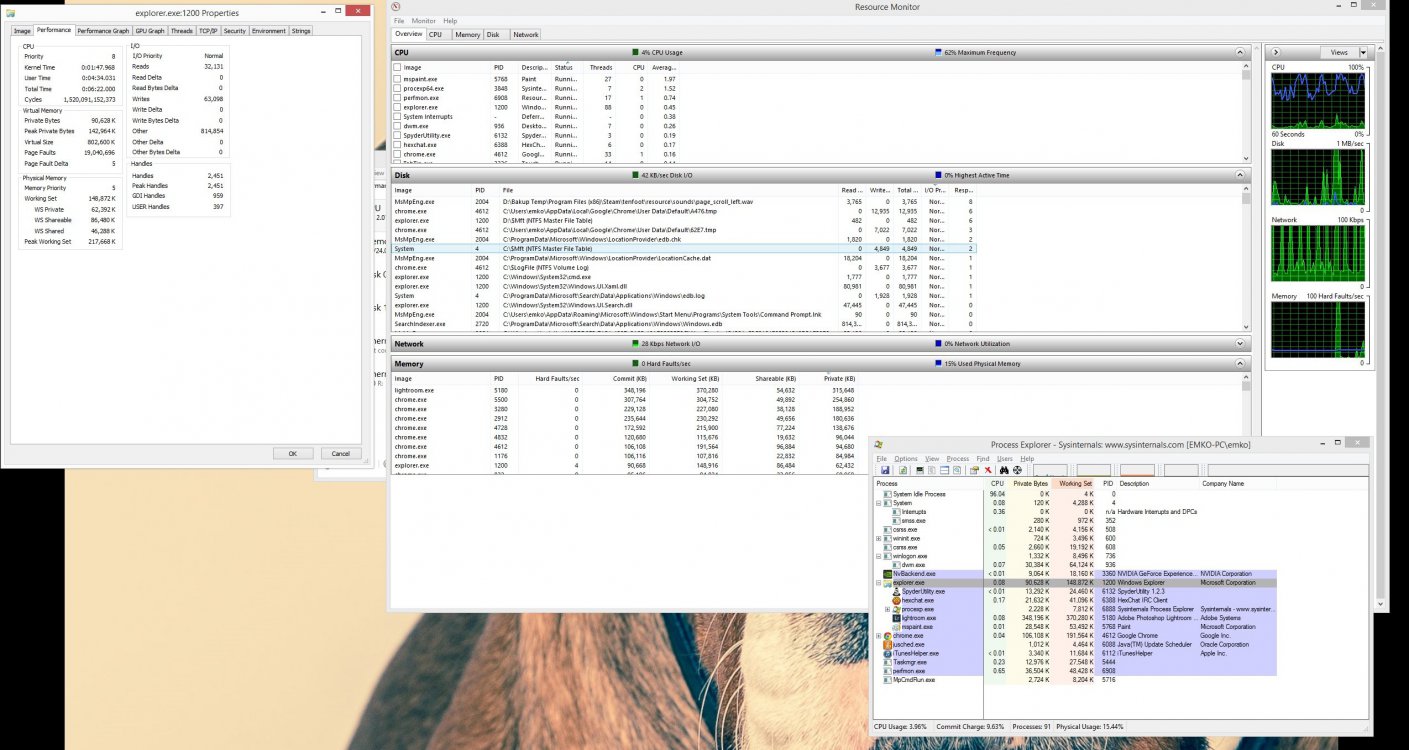Collapse the winlogon.exe tree node
Screen dimensions: 1409x750
point(879,556)
